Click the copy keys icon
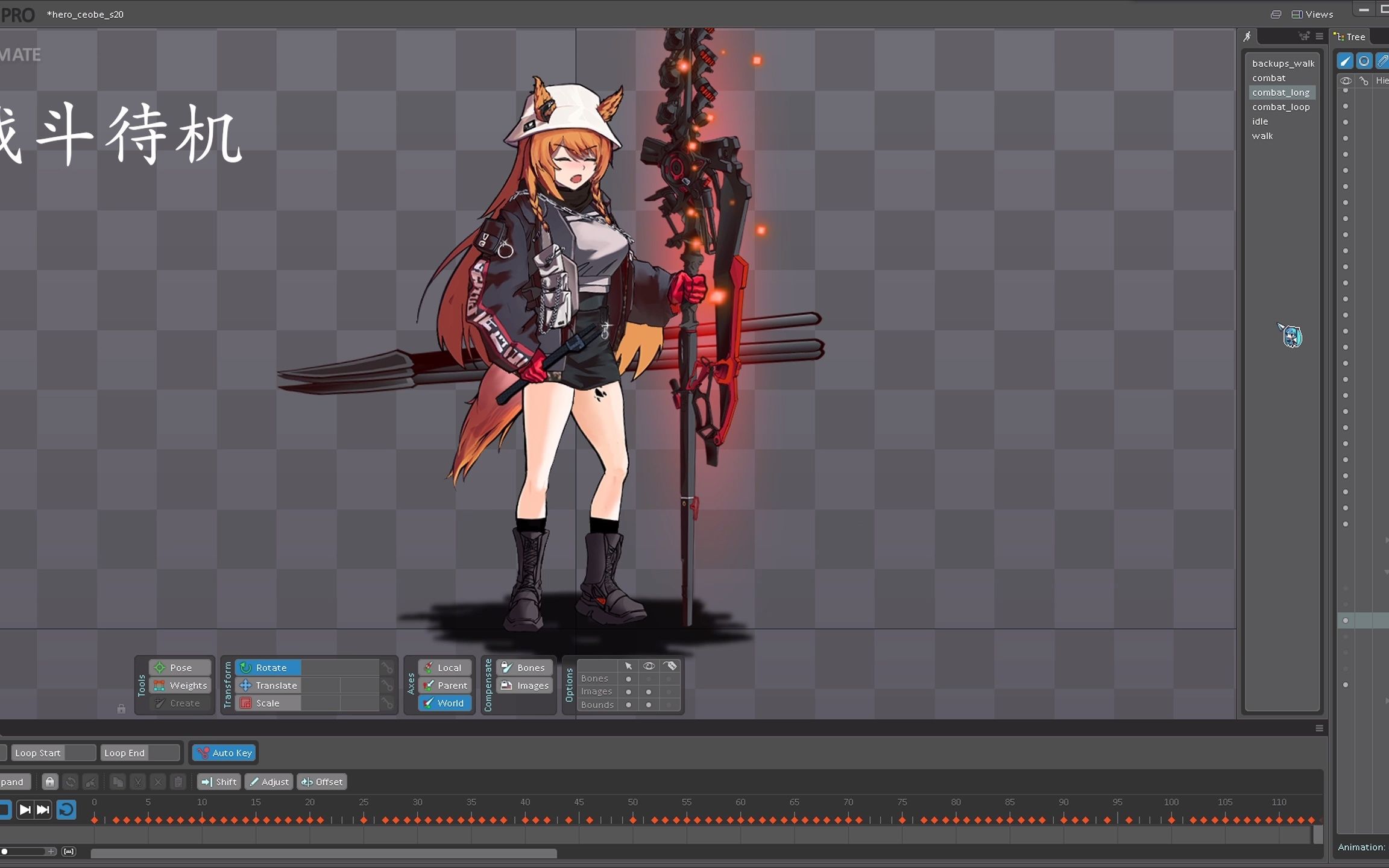 click(x=118, y=782)
